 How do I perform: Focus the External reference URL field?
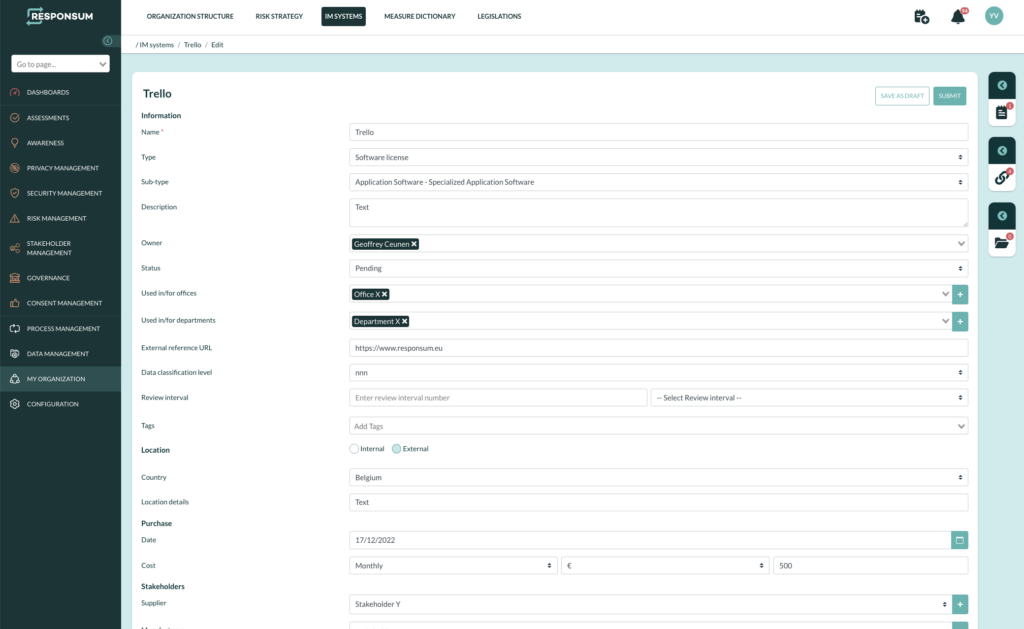tap(658, 348)
